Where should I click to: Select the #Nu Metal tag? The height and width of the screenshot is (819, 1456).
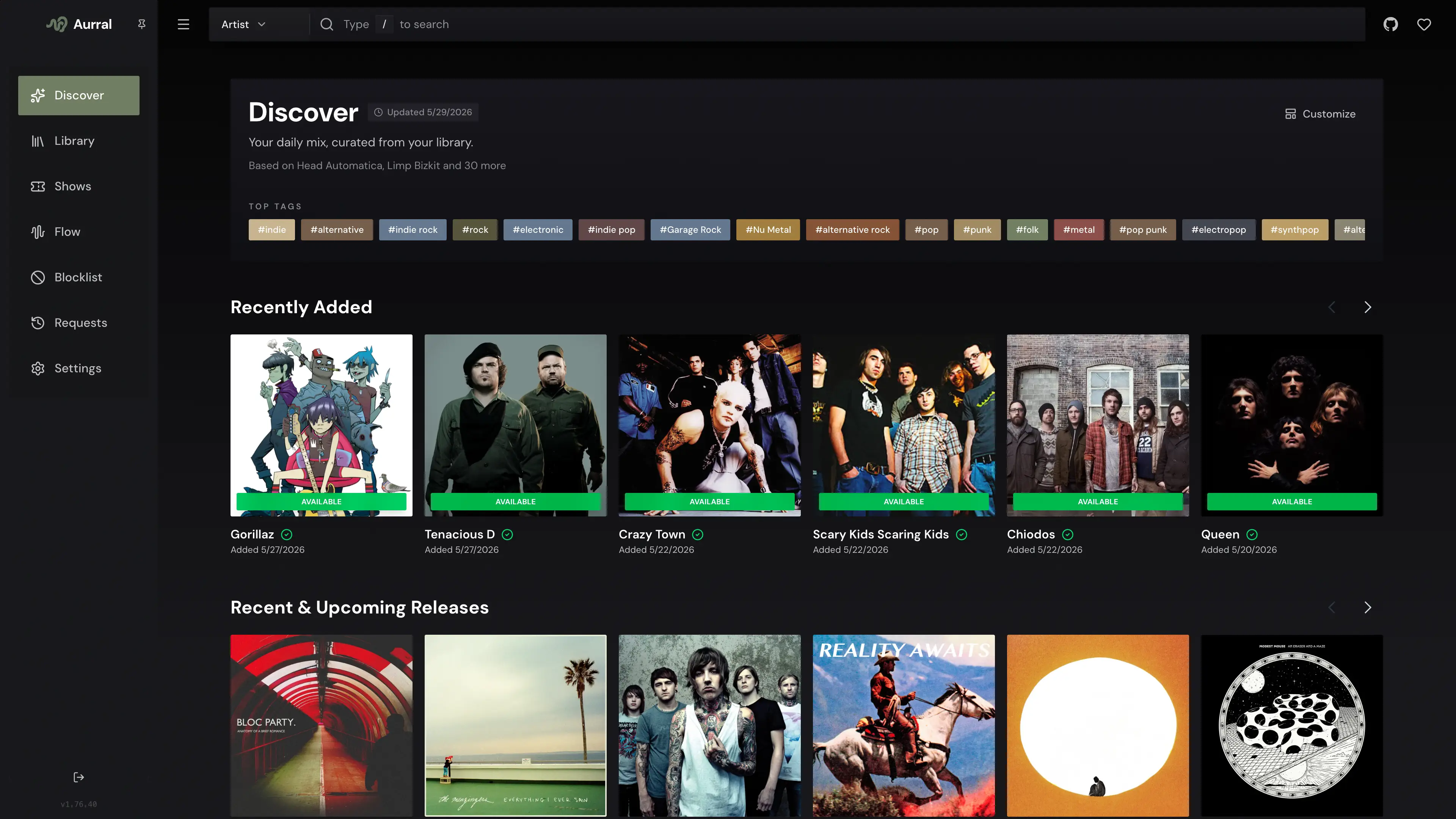point(768,229)
